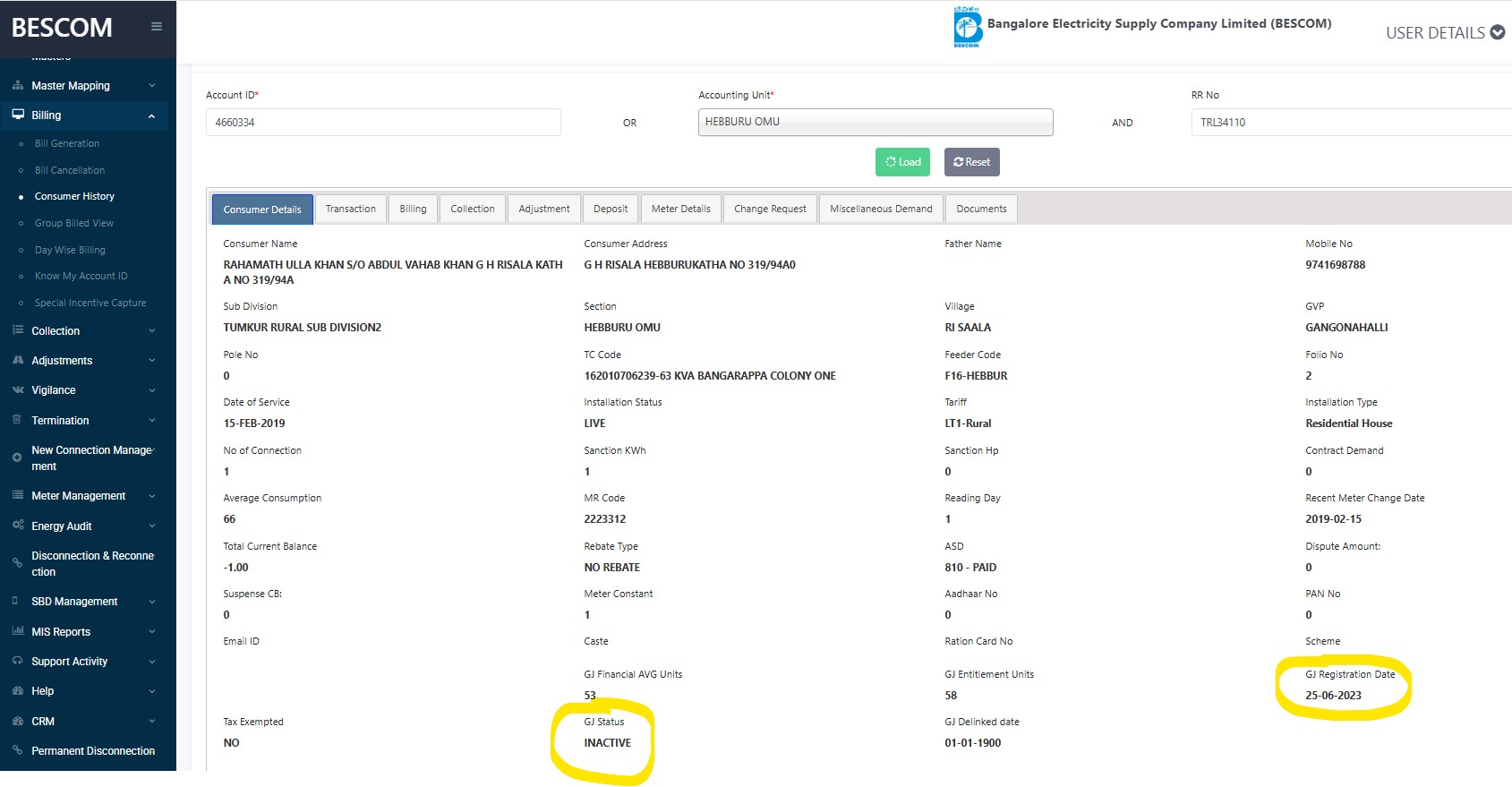1512x787 pixels.
Task: Click the Permanent Disconnection icon in sidebar
Action: pos(17,750)
